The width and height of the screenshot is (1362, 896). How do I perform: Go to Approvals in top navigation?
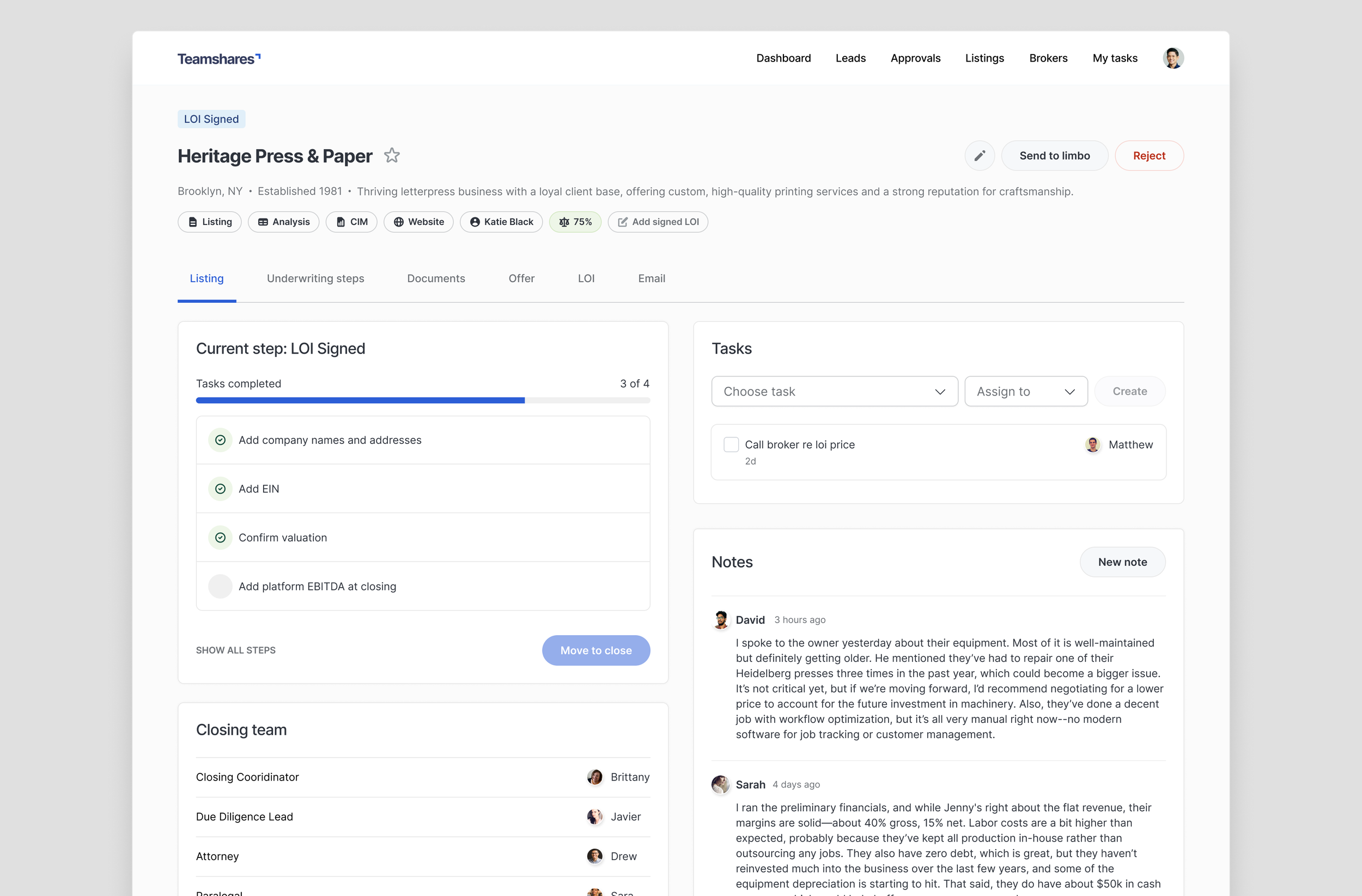click(915, 58)
